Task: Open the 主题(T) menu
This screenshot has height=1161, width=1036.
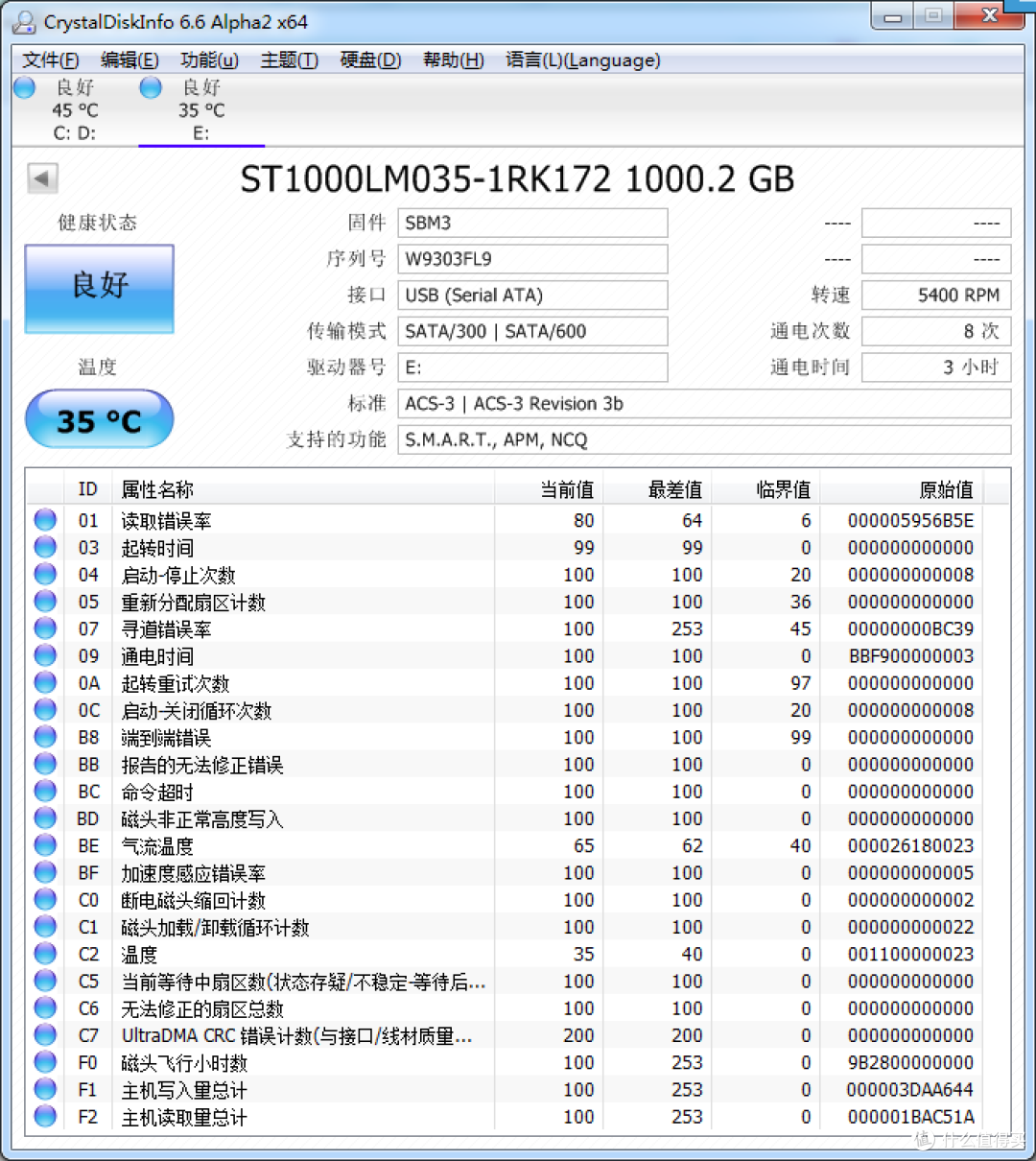Action: coord(289,59)
